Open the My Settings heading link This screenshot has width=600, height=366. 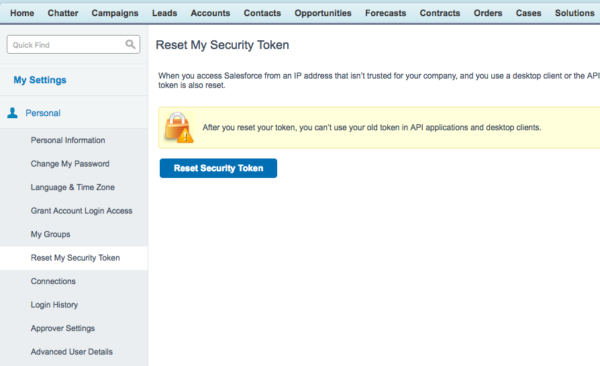coord(40,80)
